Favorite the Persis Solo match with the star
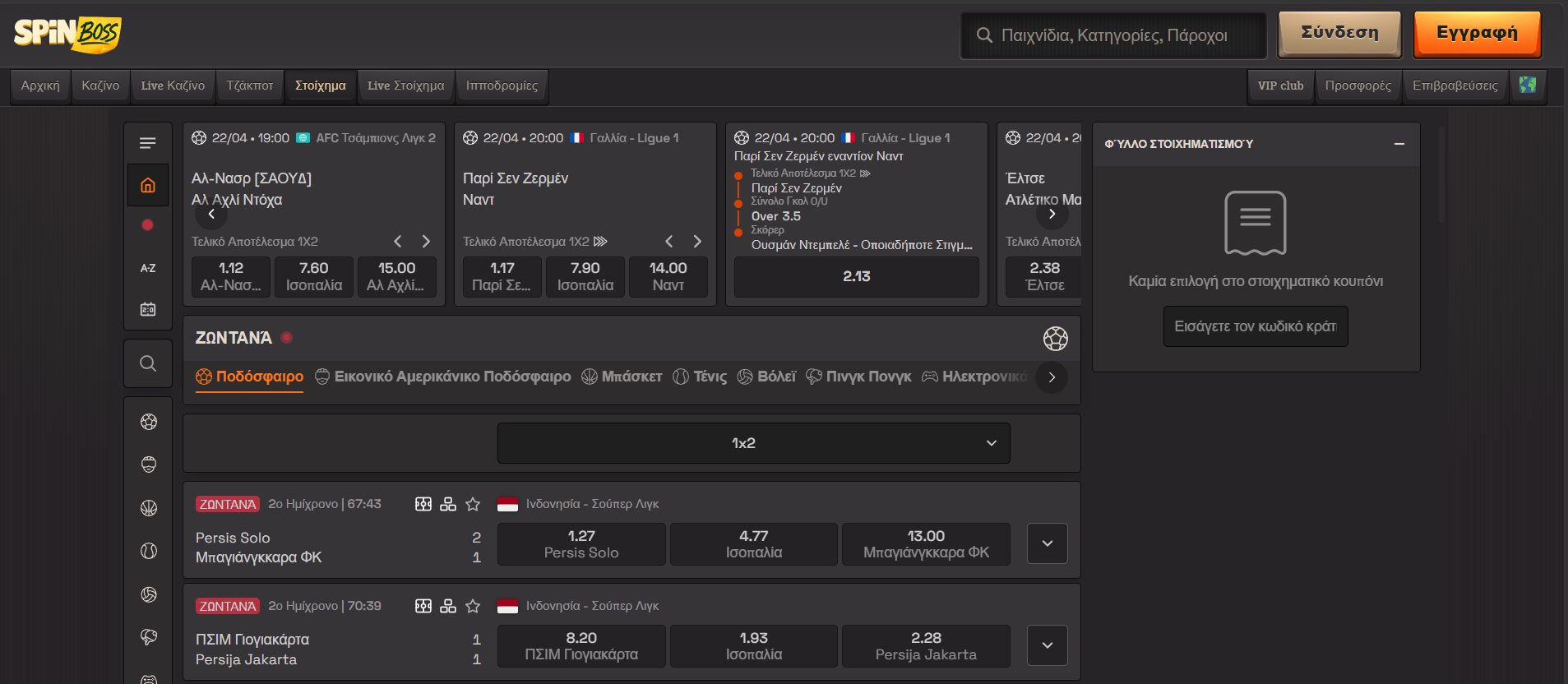Image resolution: width=1568 pixels, height=684 pixels. click(x=473, y=504)
